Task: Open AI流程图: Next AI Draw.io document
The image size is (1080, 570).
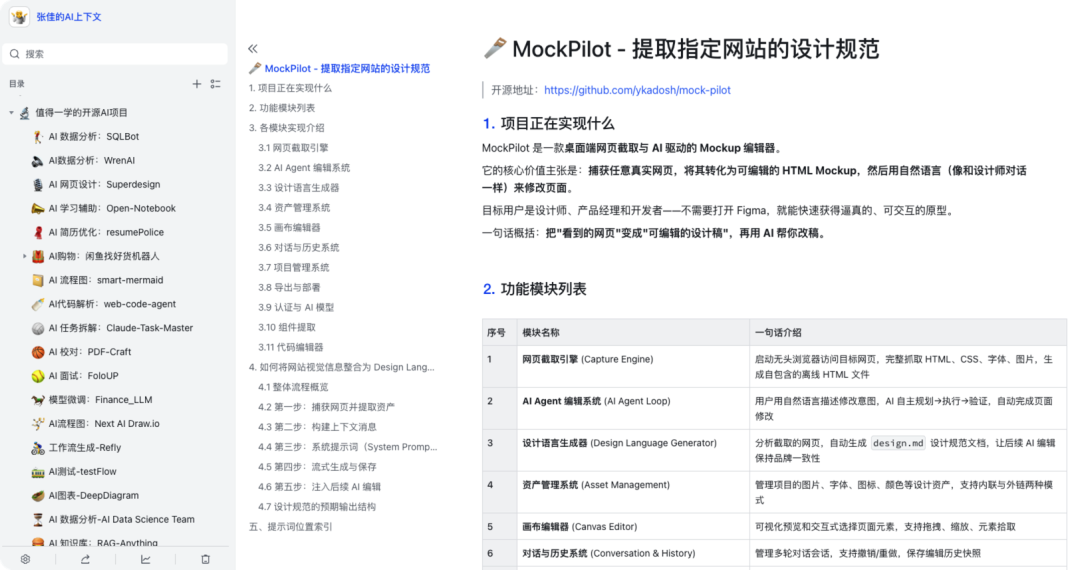Action: pos(104,423)
